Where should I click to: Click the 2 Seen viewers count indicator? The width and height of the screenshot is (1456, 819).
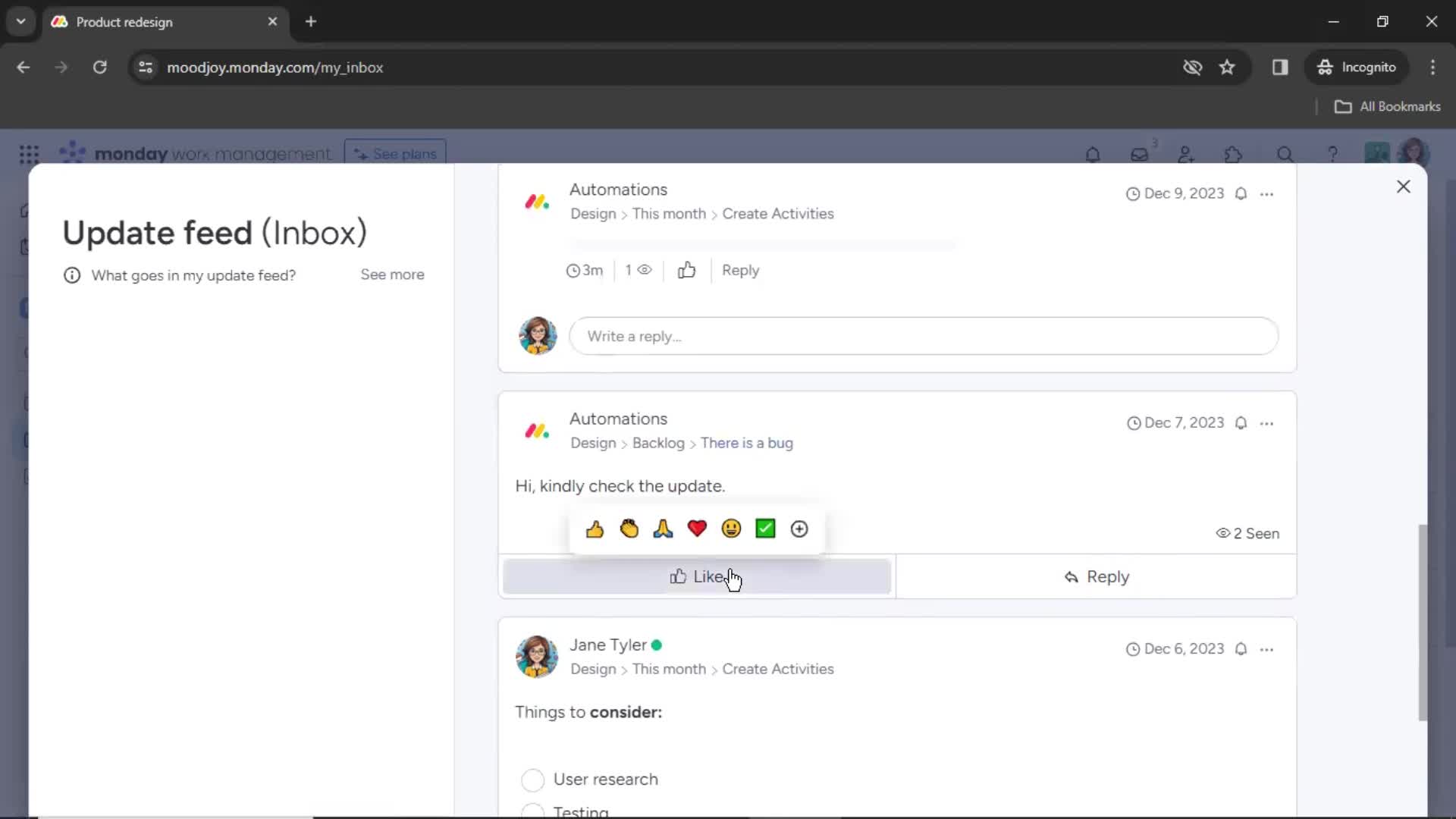(1246, 533)
